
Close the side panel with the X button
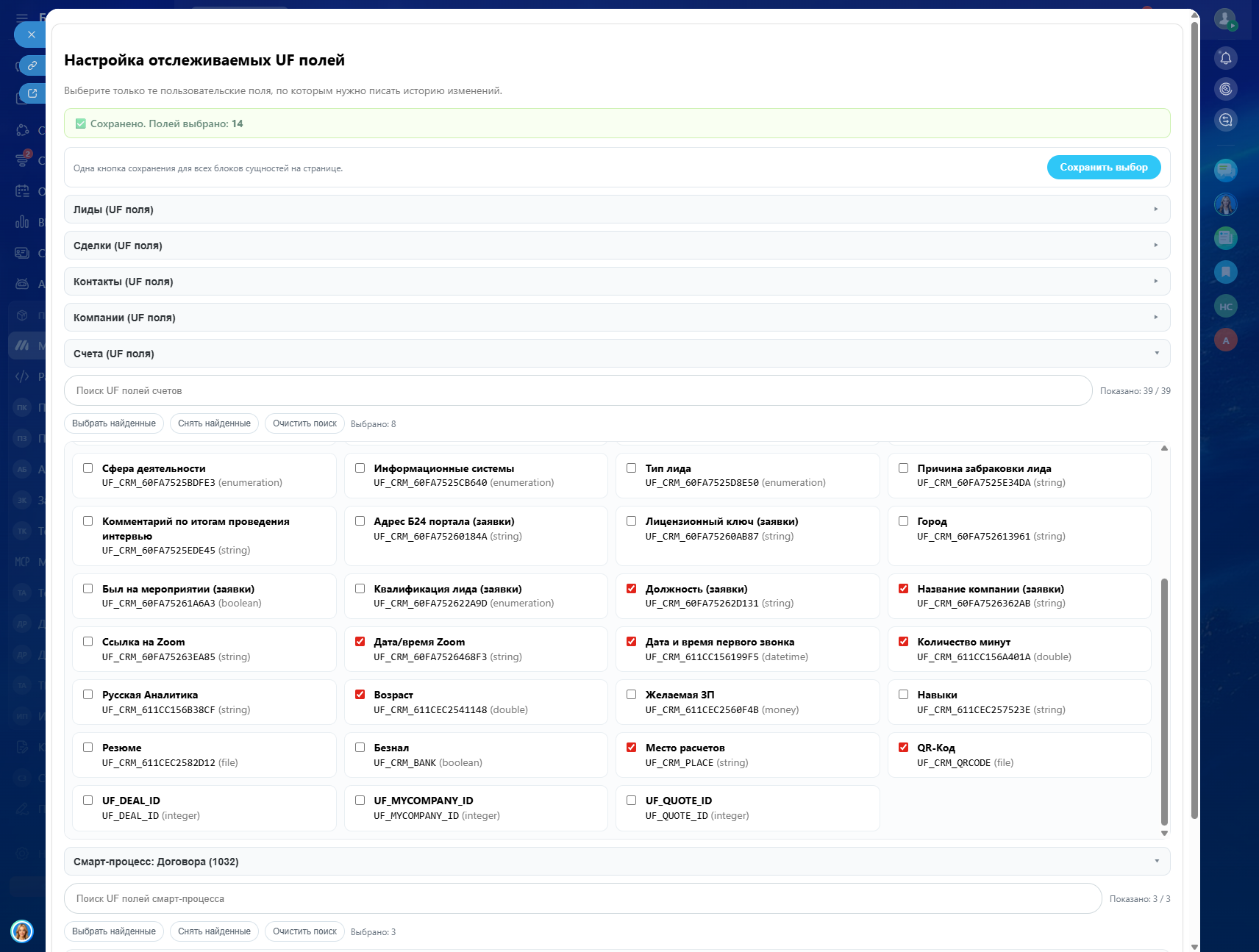coord(31,35)
